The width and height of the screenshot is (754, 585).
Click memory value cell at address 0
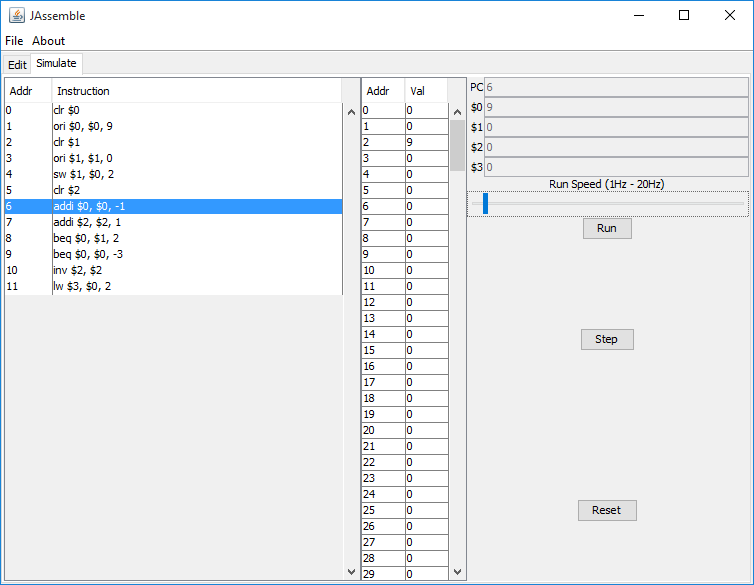(x=427, y=110)
